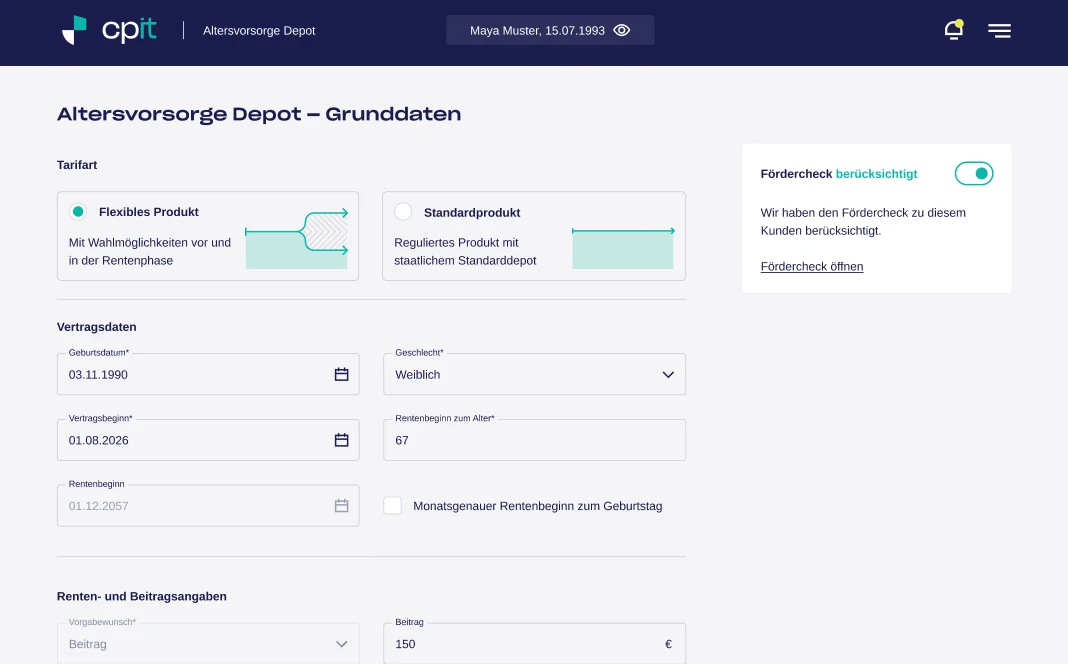Open the notification bell
The height and width of the screenshot is (664, 1068).
coord(954,30)
